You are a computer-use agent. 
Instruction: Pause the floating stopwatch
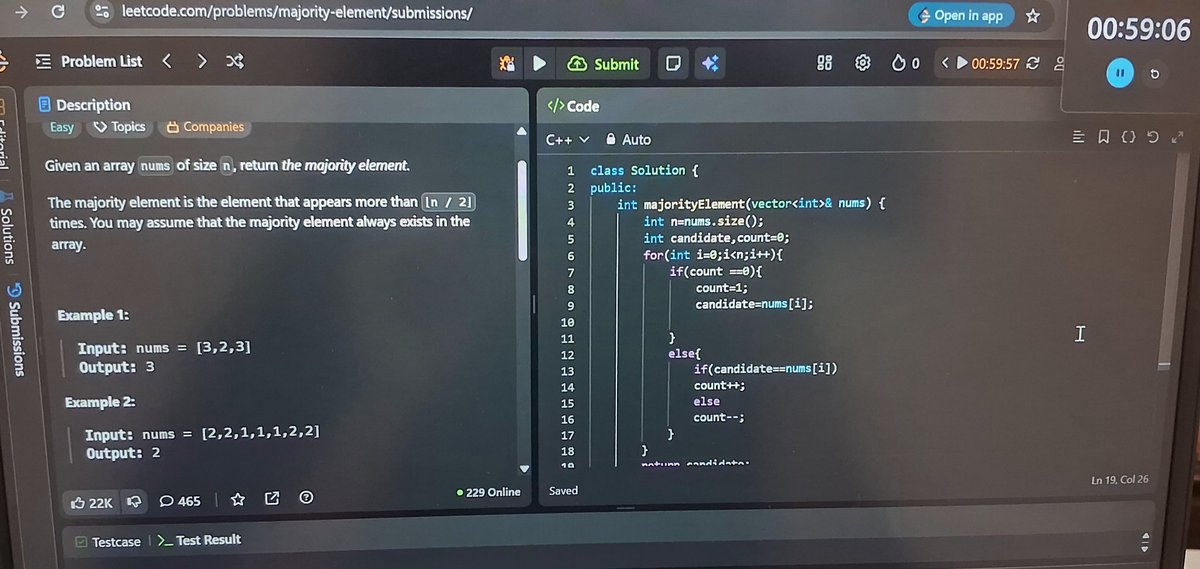(x=1120, y=73)
